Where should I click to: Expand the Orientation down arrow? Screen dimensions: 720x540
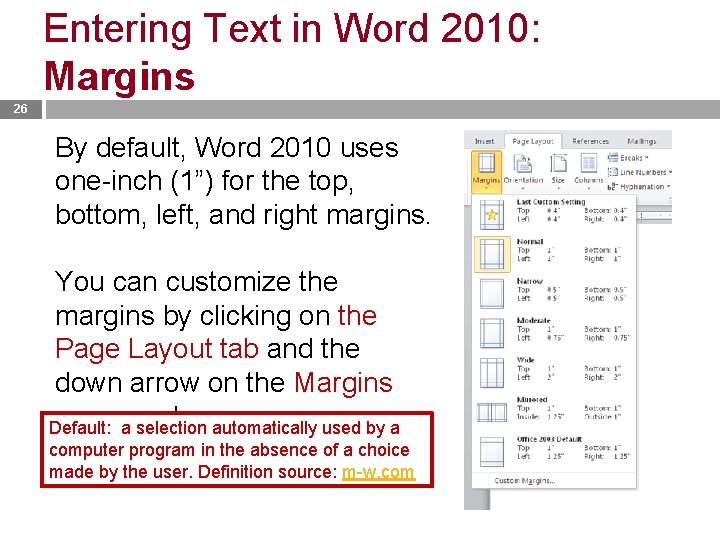pos(523,188)
